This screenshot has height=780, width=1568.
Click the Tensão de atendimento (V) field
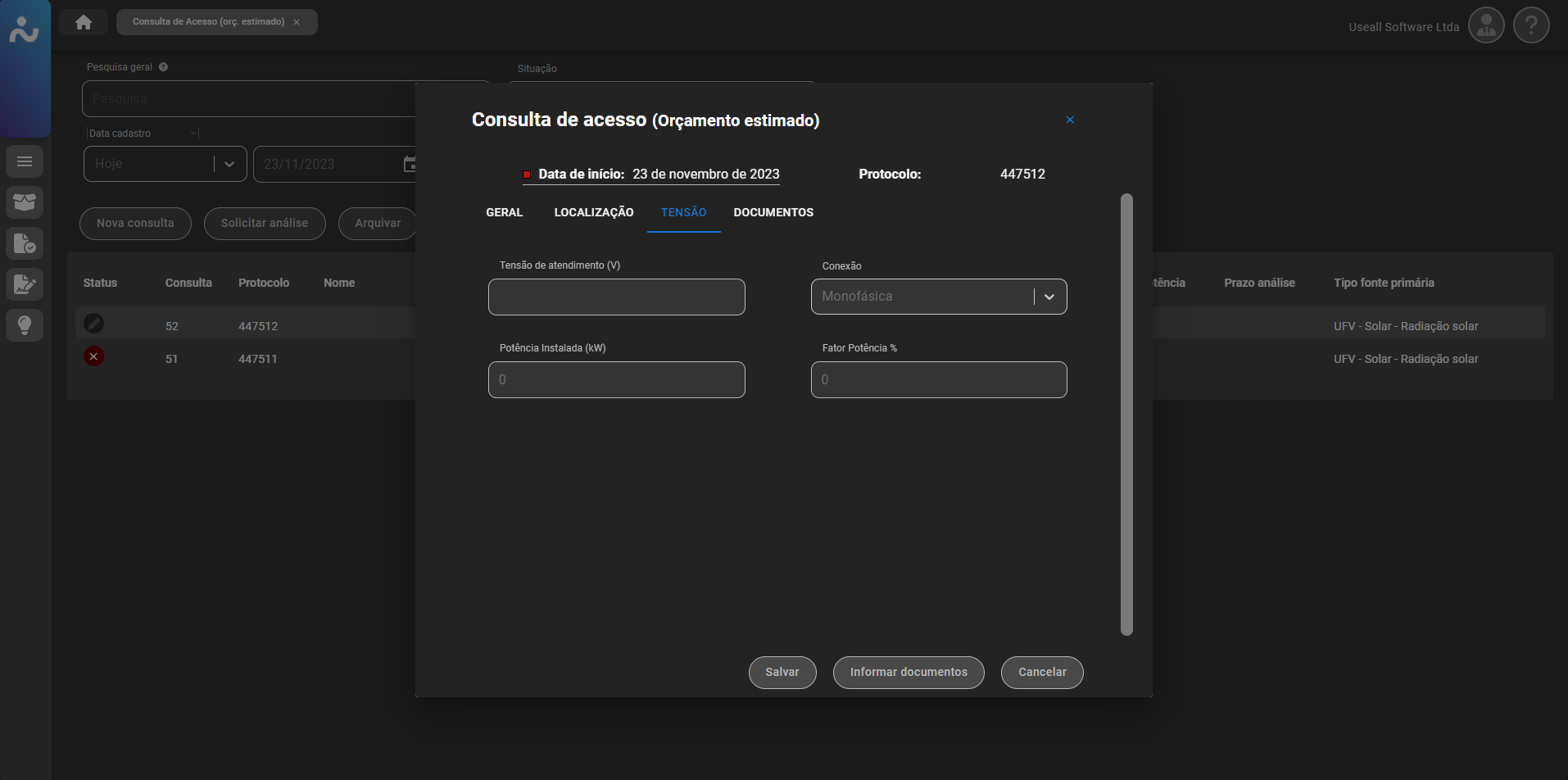pyautogui.click(x=616, y=297)
